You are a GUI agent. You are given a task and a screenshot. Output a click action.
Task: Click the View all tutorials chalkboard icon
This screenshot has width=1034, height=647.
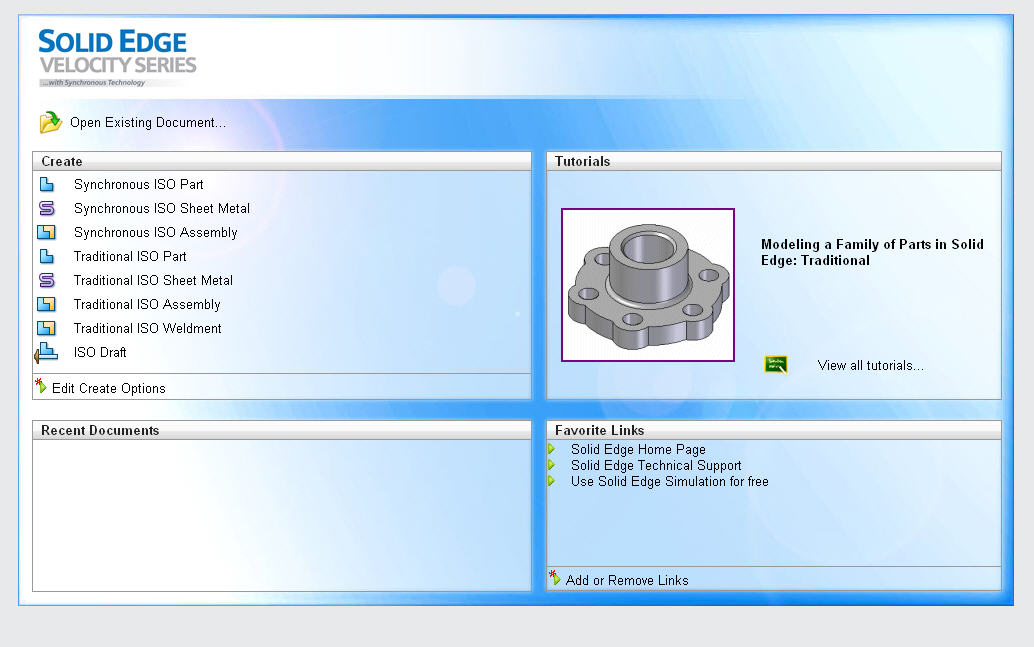776,364
